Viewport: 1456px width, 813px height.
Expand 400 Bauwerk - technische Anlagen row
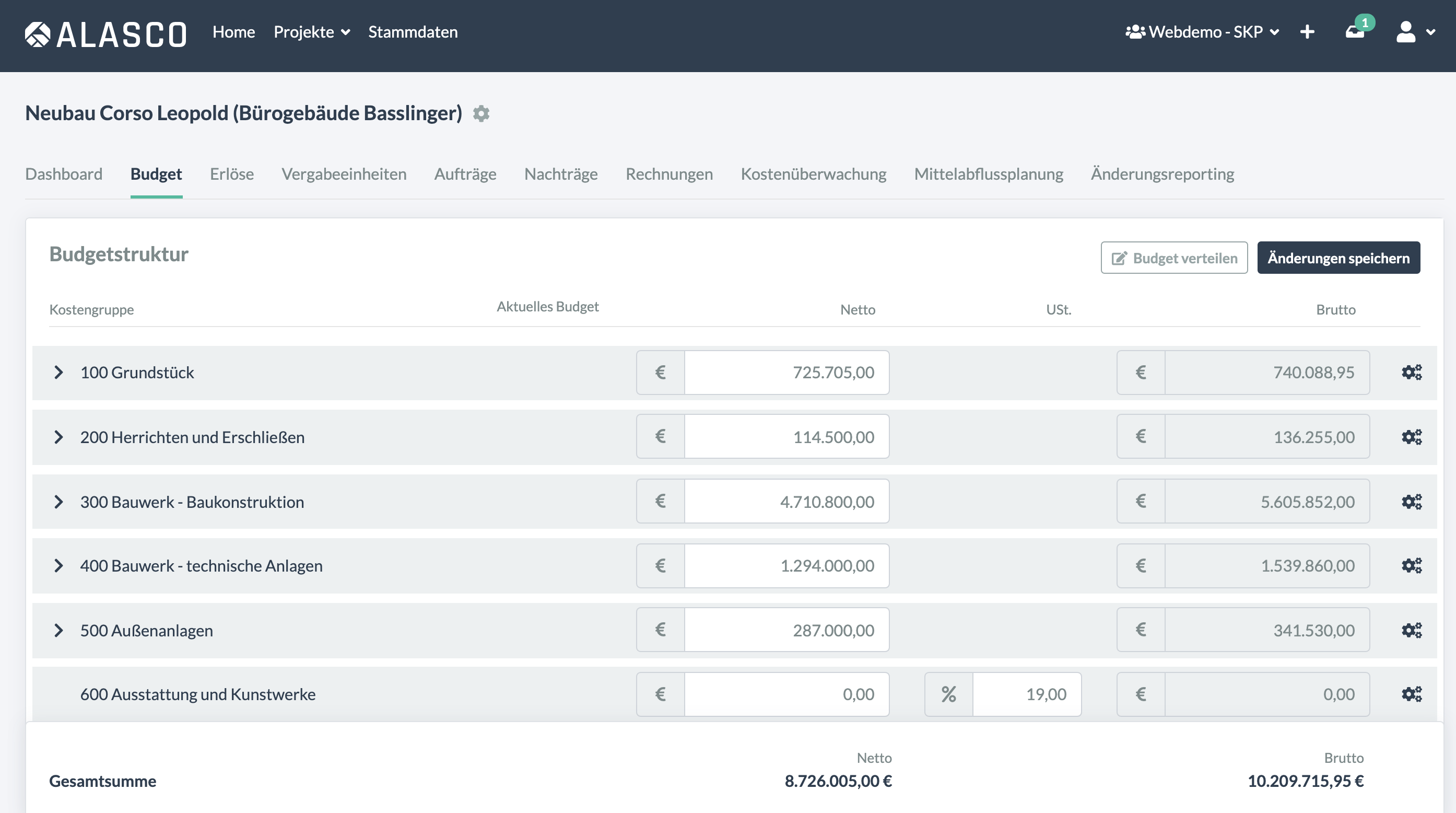(x=58, y=565)
